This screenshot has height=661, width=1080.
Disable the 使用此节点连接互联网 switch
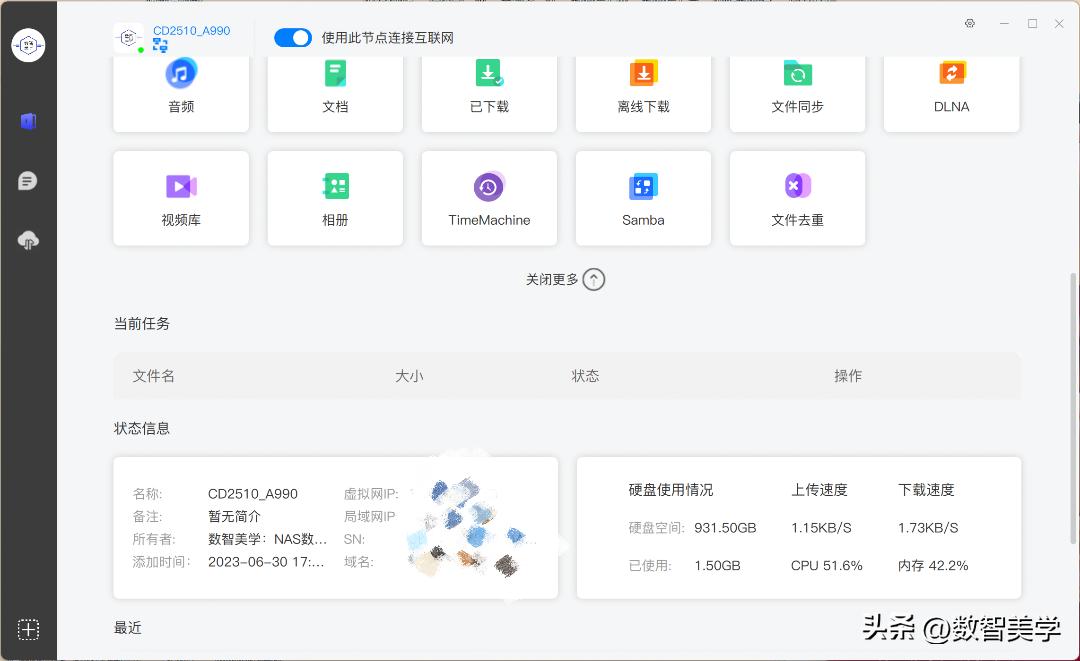(293, 37)
